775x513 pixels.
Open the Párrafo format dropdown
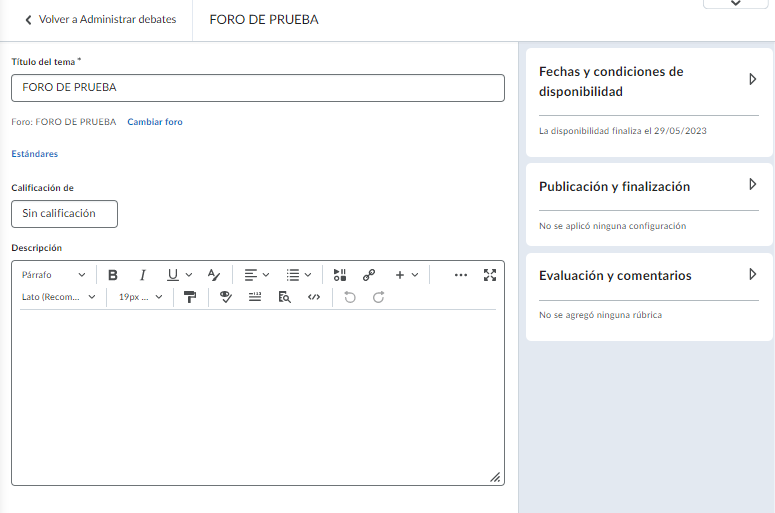click(54, 275)
